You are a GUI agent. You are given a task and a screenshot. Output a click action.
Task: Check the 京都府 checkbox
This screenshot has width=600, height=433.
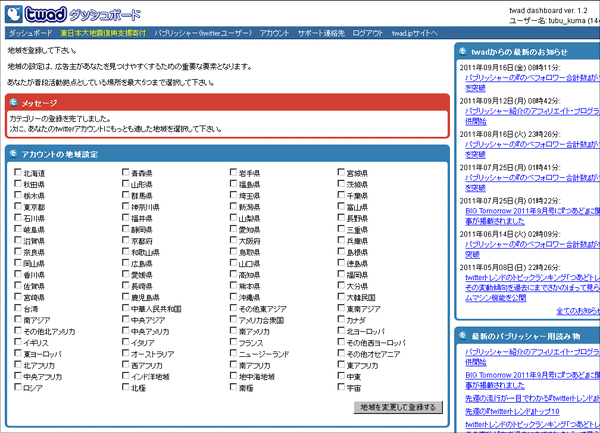coord(126,240)
